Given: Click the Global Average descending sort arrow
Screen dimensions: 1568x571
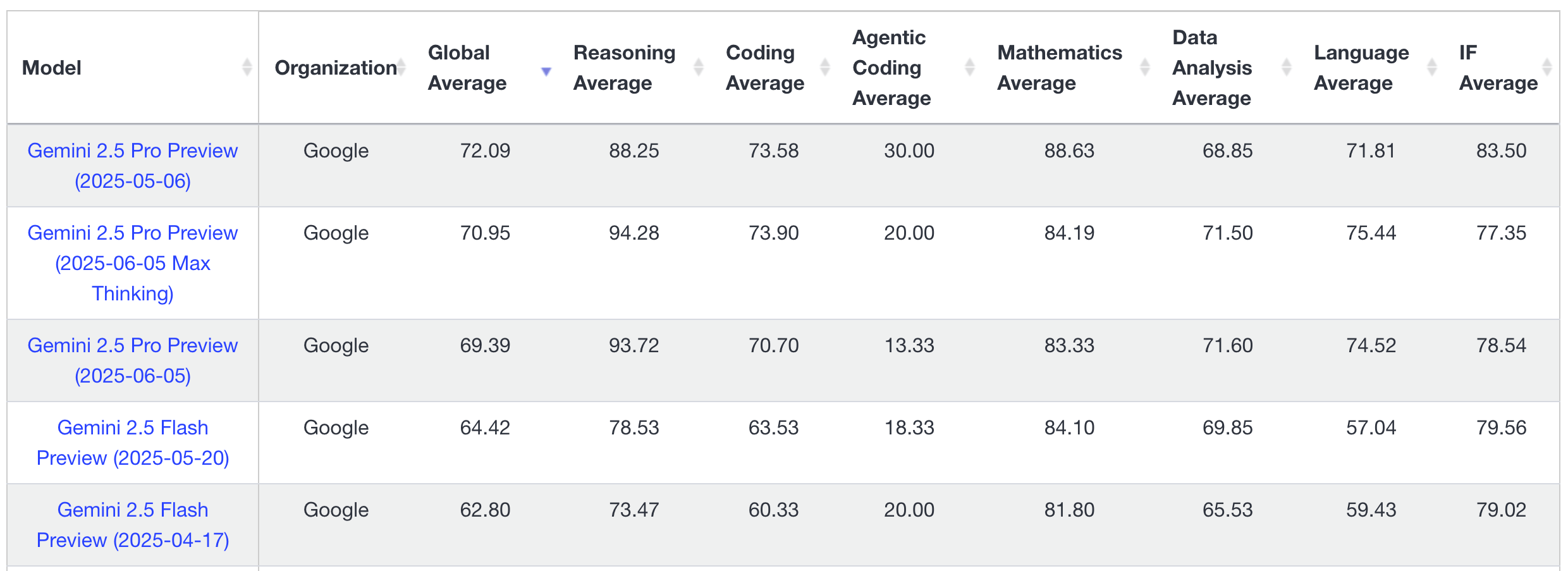Looking at the screenshot, I should (x=546, y=71).
